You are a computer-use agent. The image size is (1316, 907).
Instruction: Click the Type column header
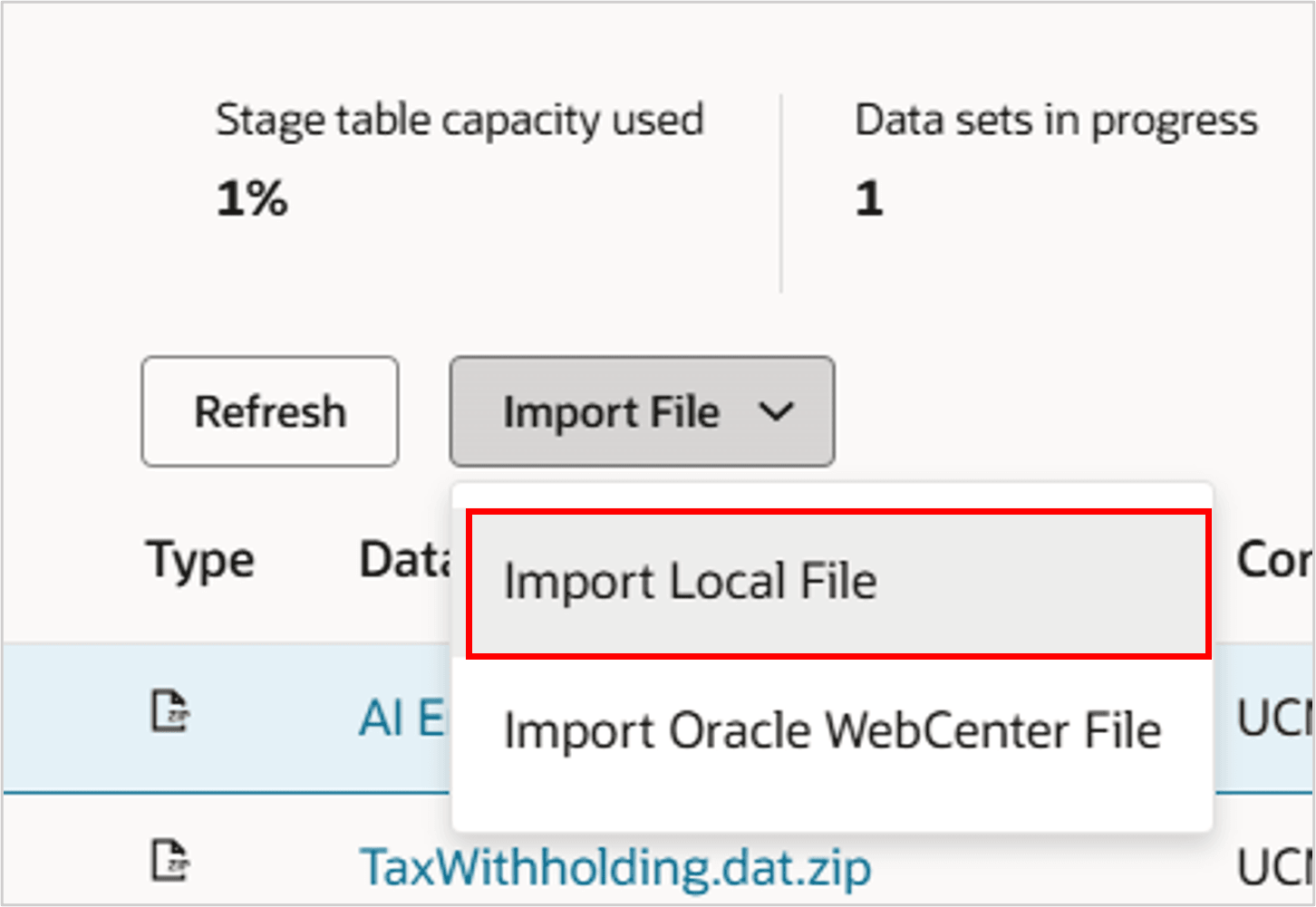click(200, 561)
